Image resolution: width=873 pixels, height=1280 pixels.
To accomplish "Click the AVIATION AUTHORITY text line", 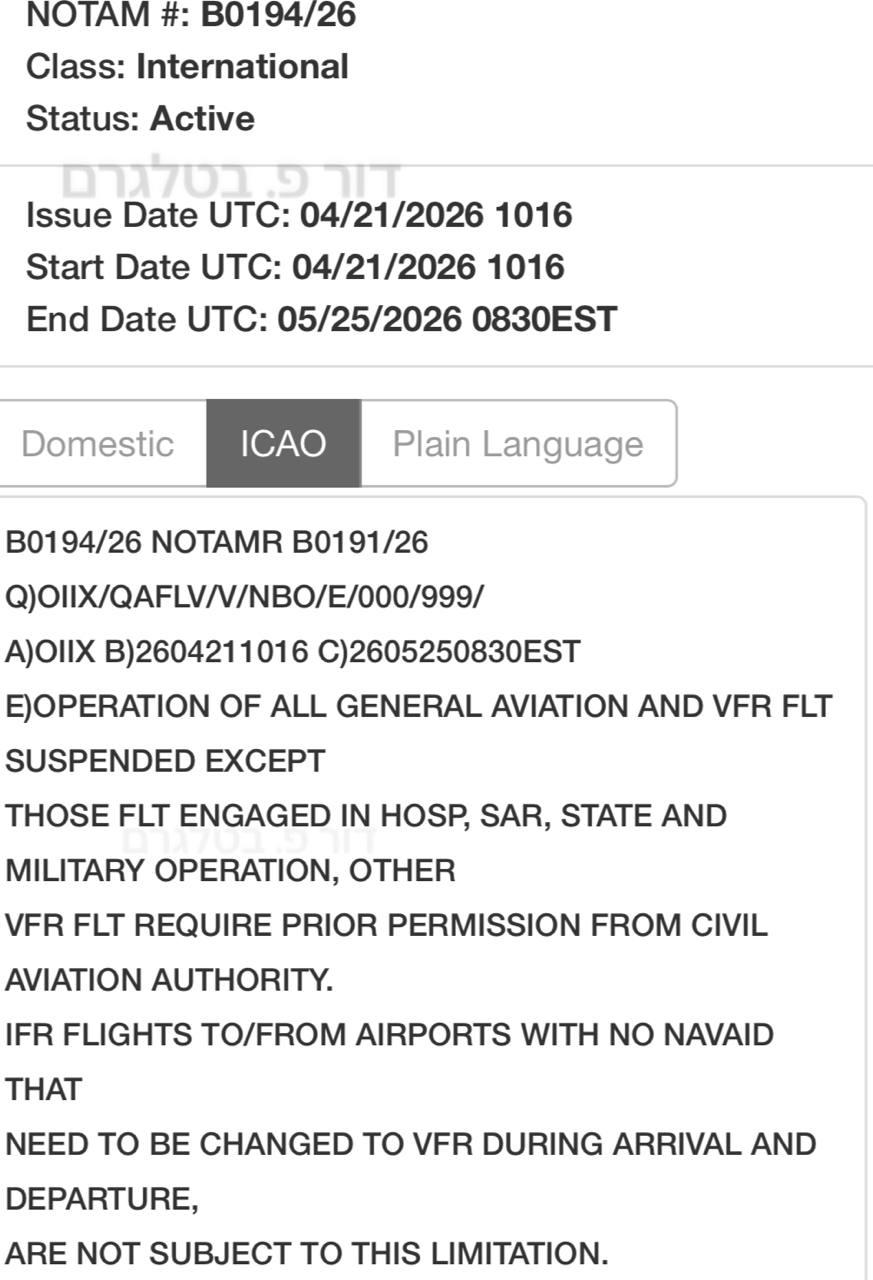I will coord(169,980).
